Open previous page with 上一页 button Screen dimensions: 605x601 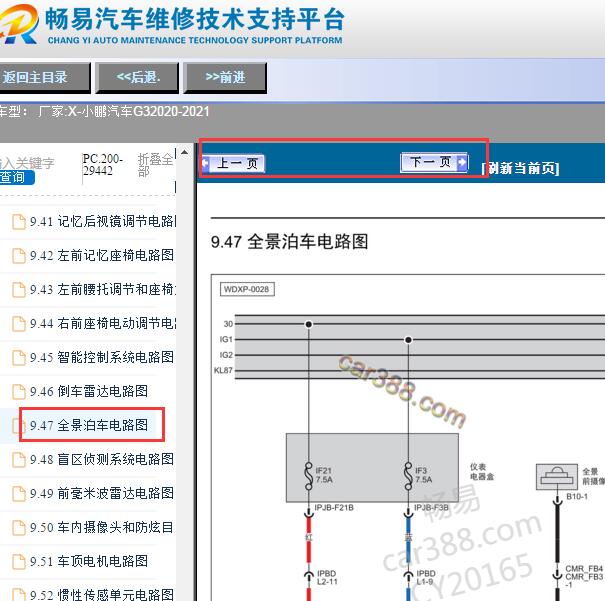233,164
